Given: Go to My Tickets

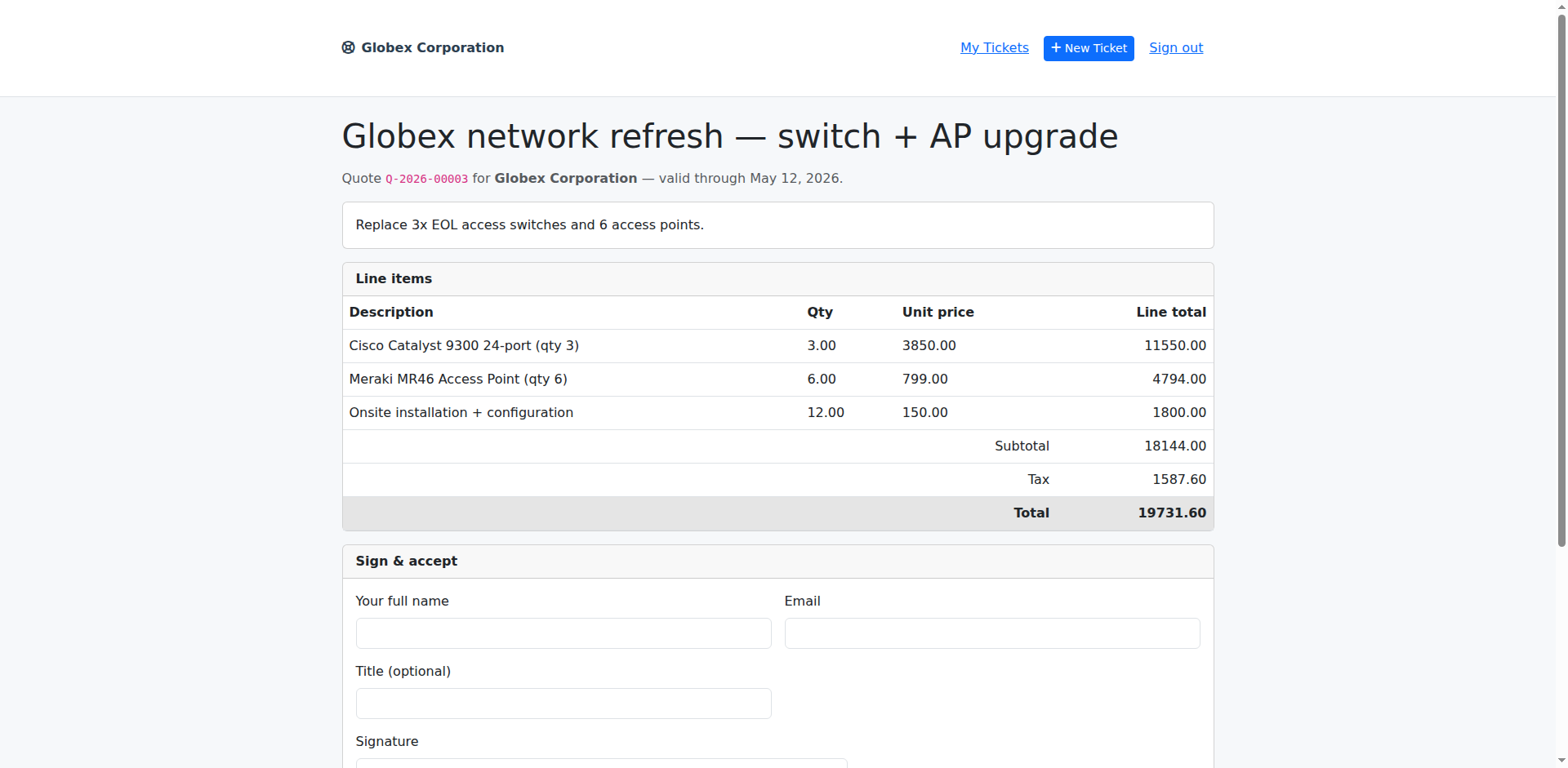Looking at the screenshot, I should click(x=995, y=47).
